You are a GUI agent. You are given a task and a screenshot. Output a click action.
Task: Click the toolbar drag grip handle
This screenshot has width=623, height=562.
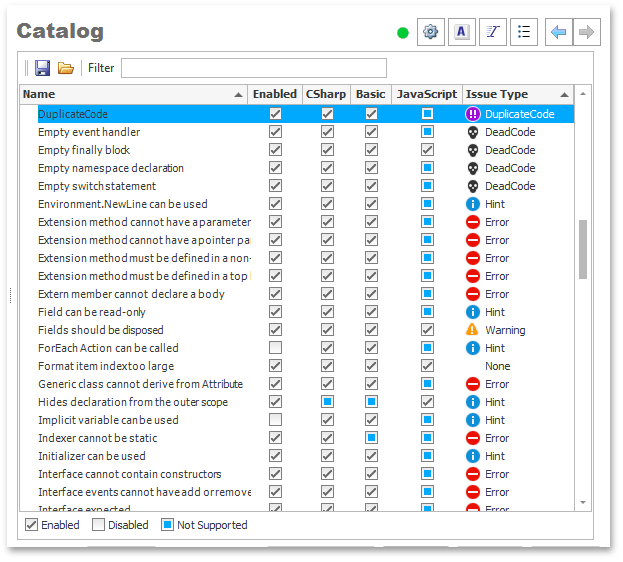point(27,68)
